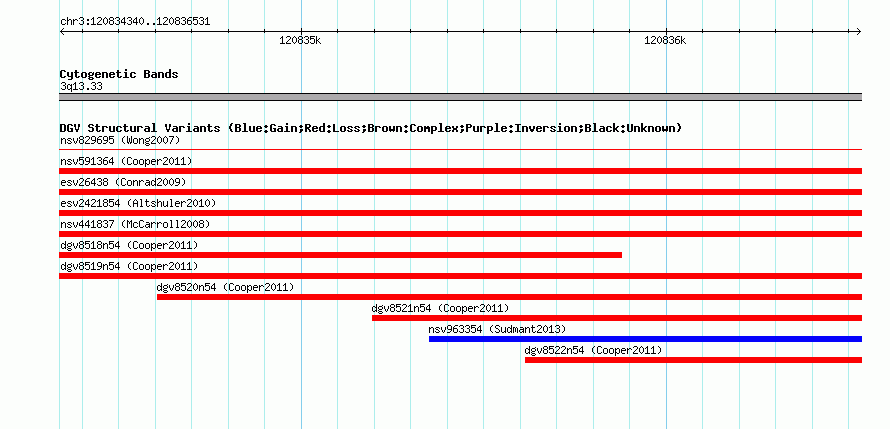Screen dimensions: 890x429
Task: Click the red bar beneath dgv8521n54
Action: click(617, 318)
